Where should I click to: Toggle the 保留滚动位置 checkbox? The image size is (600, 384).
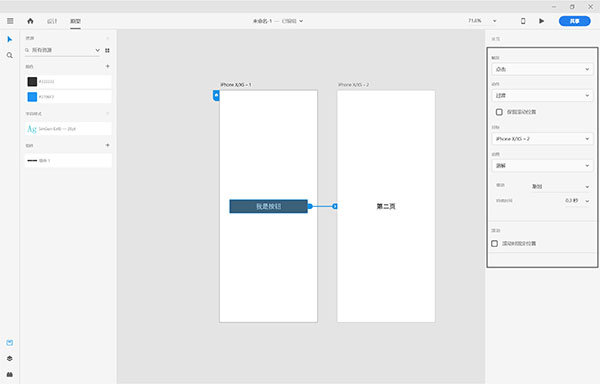[499, 112]
